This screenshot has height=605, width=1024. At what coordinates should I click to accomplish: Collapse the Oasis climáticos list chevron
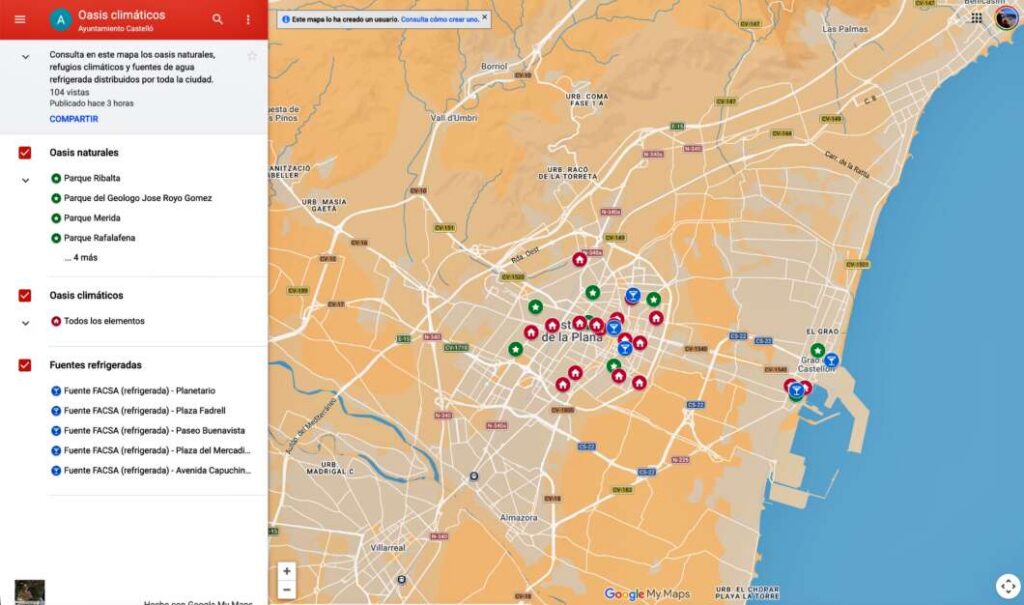click(x=25, y=323)
